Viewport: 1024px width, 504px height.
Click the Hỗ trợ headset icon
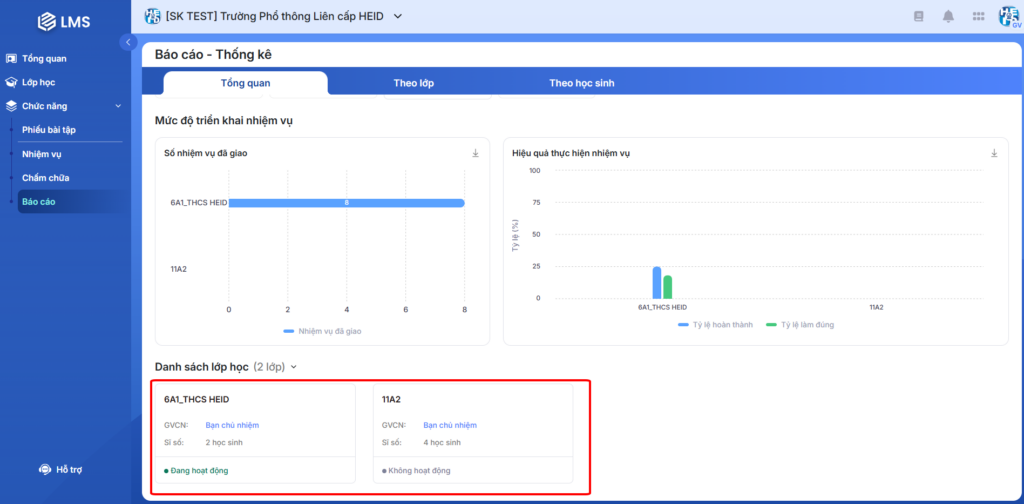(x=45, y=469)
